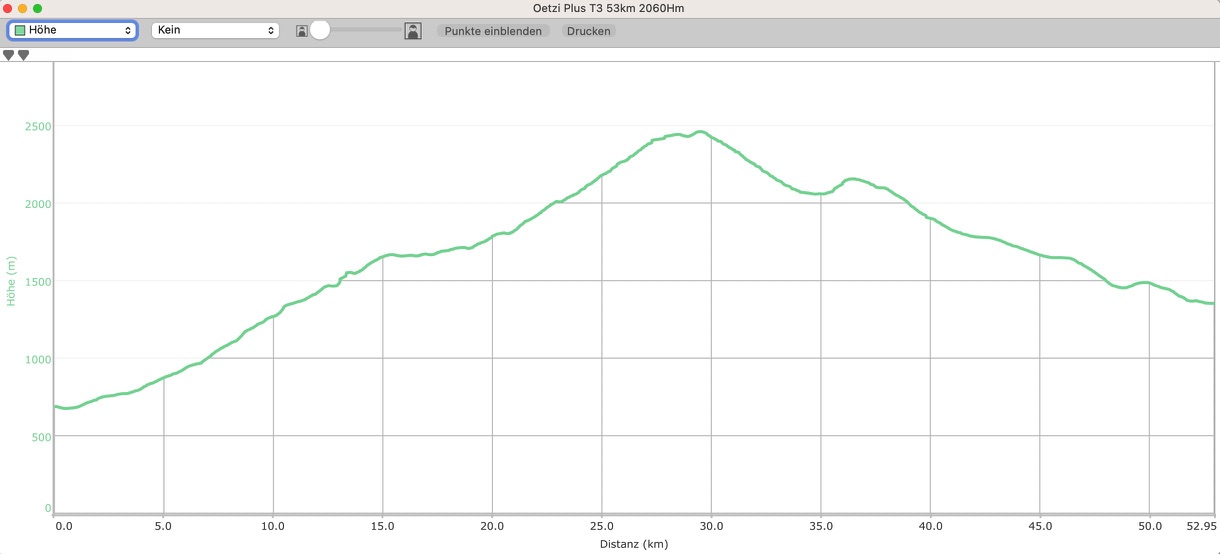Viewport: 1220px width, 554px height.
Task: Click the 52.95 end distance label
Action: tap(1201, 525)
